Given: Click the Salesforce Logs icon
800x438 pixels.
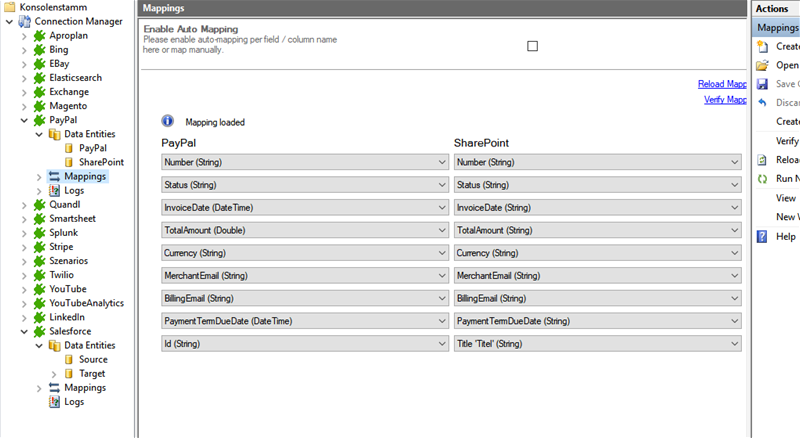Looking at the screenshot, I should (55, 401).
